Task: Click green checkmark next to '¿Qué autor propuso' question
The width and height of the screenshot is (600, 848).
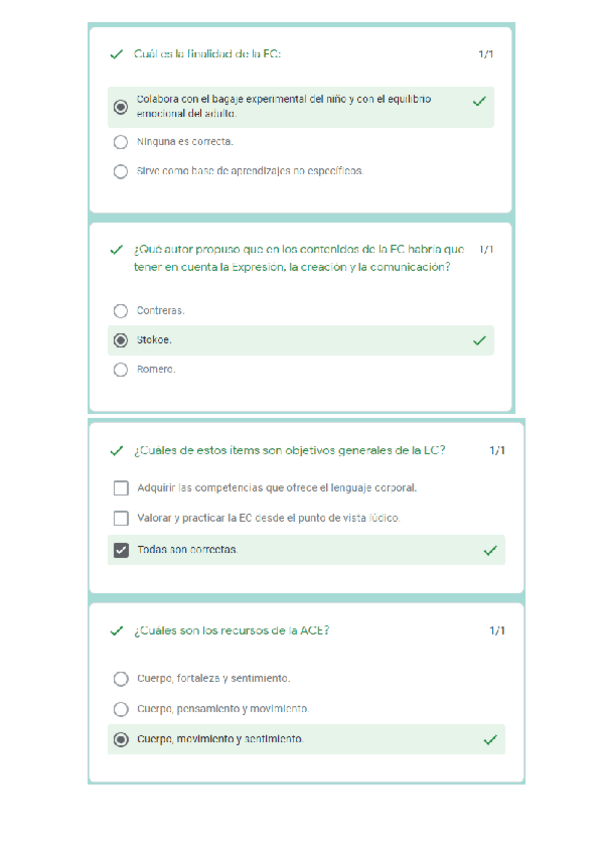Action: tap(117, 249)
